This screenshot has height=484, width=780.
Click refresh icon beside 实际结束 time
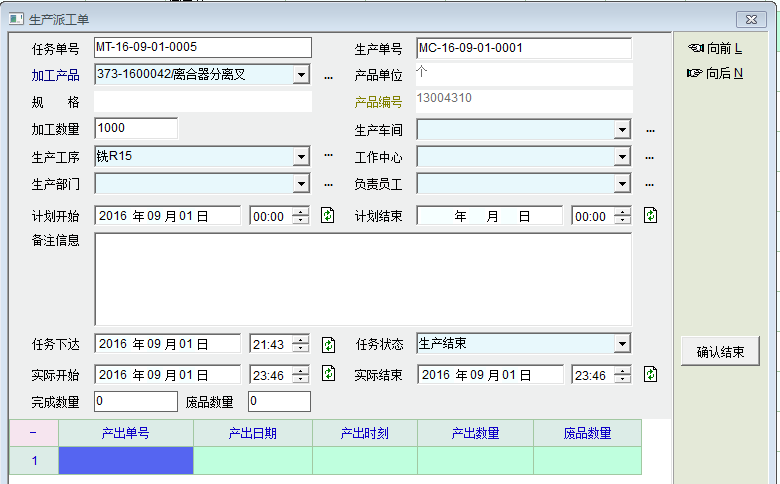click(651, 374)
